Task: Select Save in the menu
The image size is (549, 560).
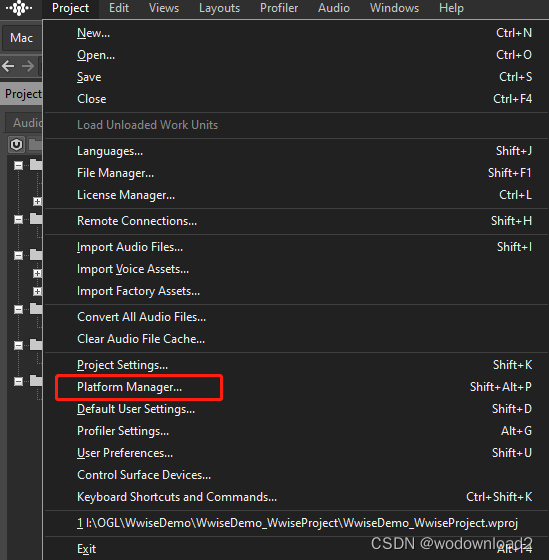Action: tap(296, 77)
